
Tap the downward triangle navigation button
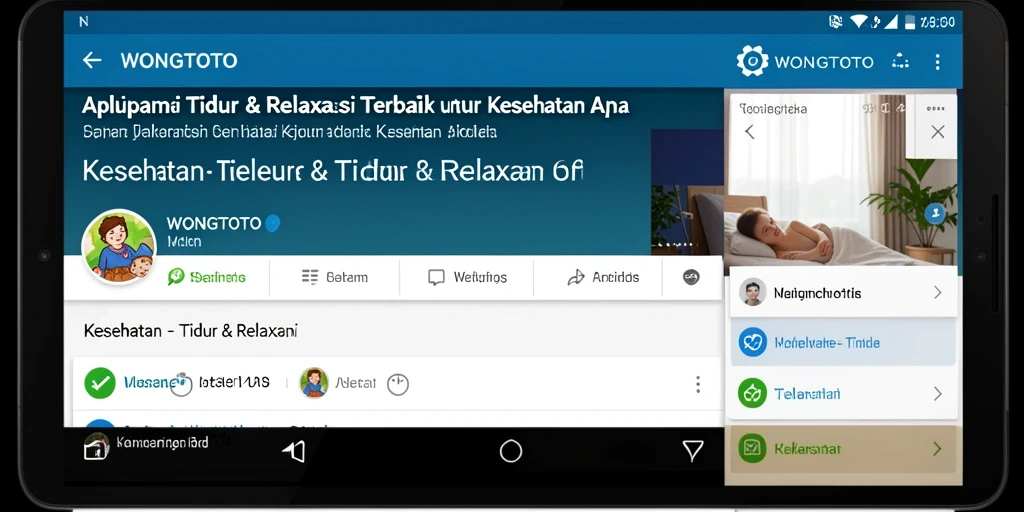pos(693,450)
